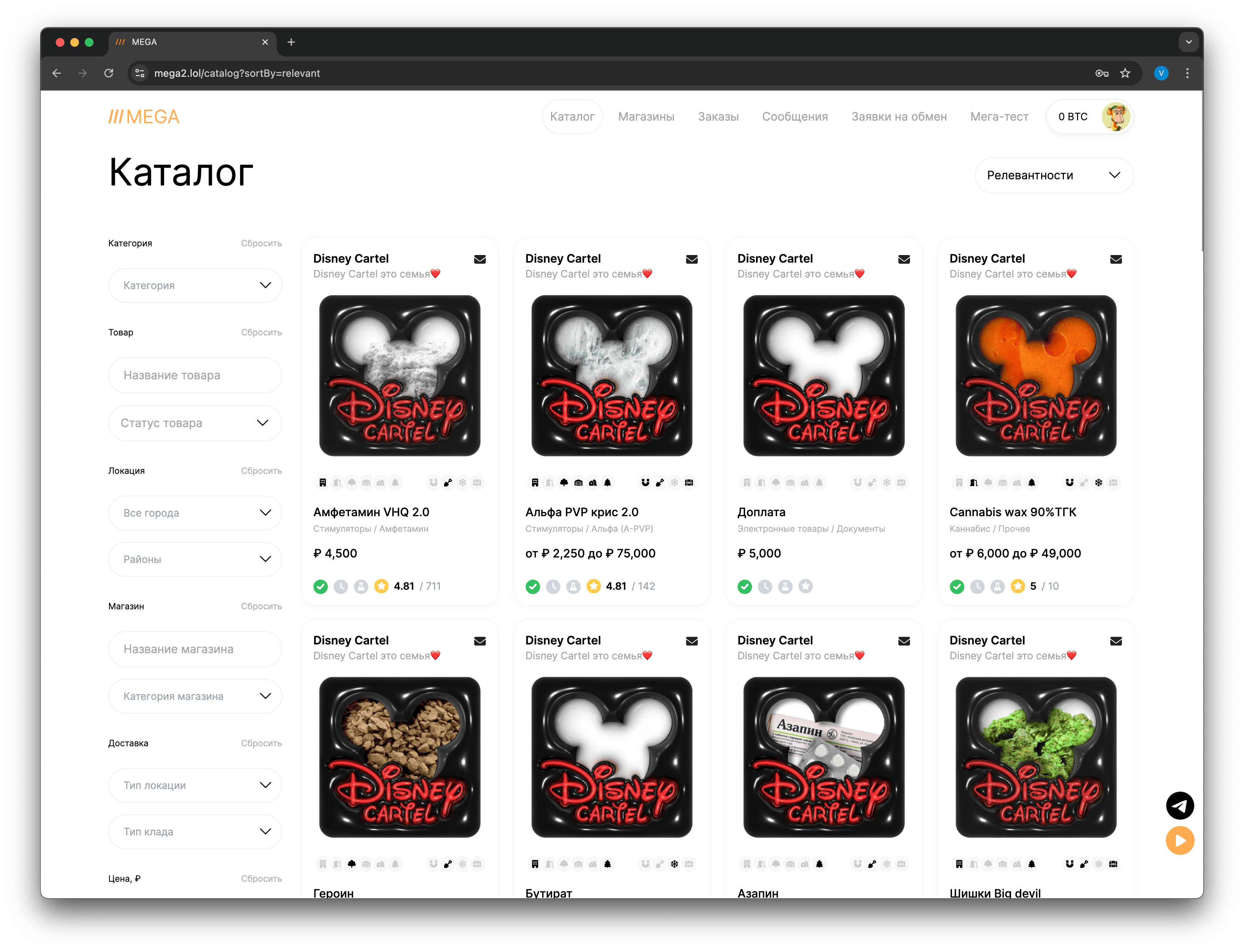Click the browser reload icon
This screenshot has height=952, width=1244.
click(109, 73)
